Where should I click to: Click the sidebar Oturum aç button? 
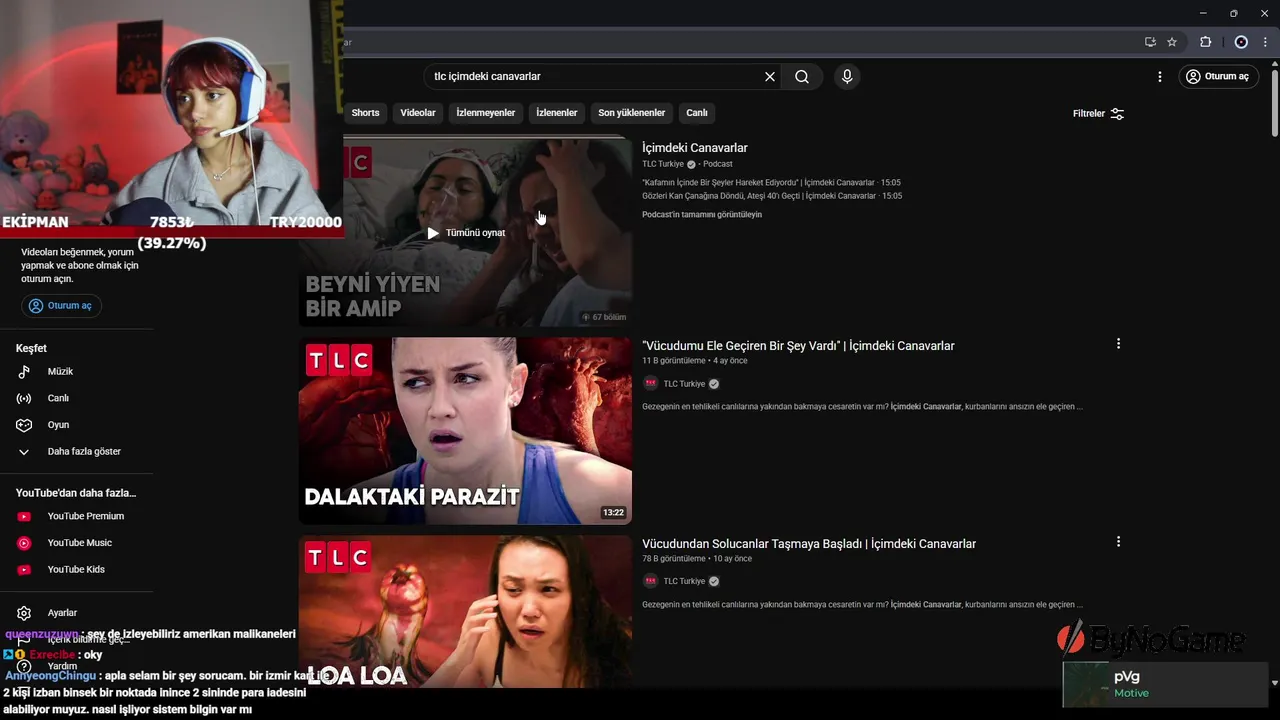pyautogui.click(x=61, y=306)
